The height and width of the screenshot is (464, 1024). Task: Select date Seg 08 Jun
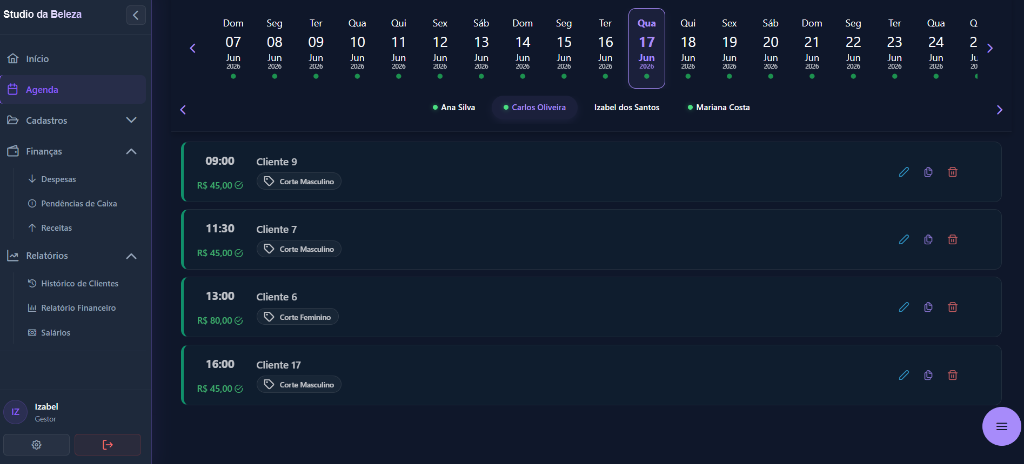[x=274, y=48]
